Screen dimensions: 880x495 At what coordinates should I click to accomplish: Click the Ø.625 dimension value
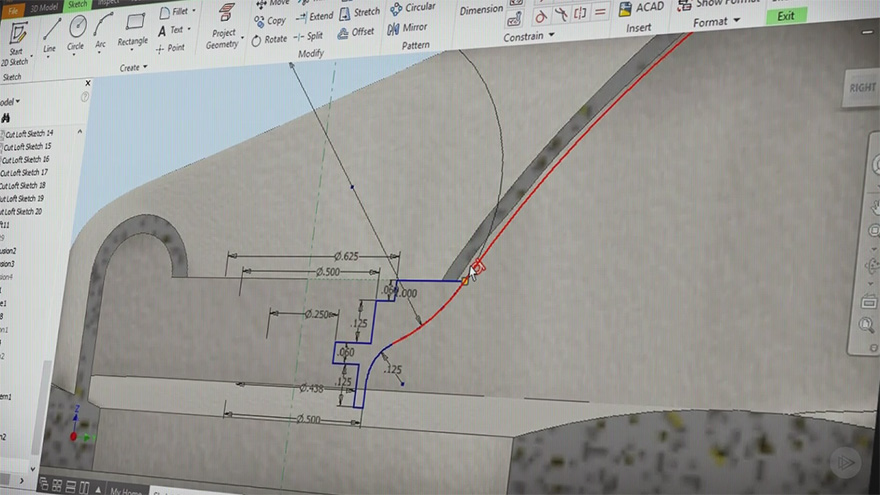[346, 256]
